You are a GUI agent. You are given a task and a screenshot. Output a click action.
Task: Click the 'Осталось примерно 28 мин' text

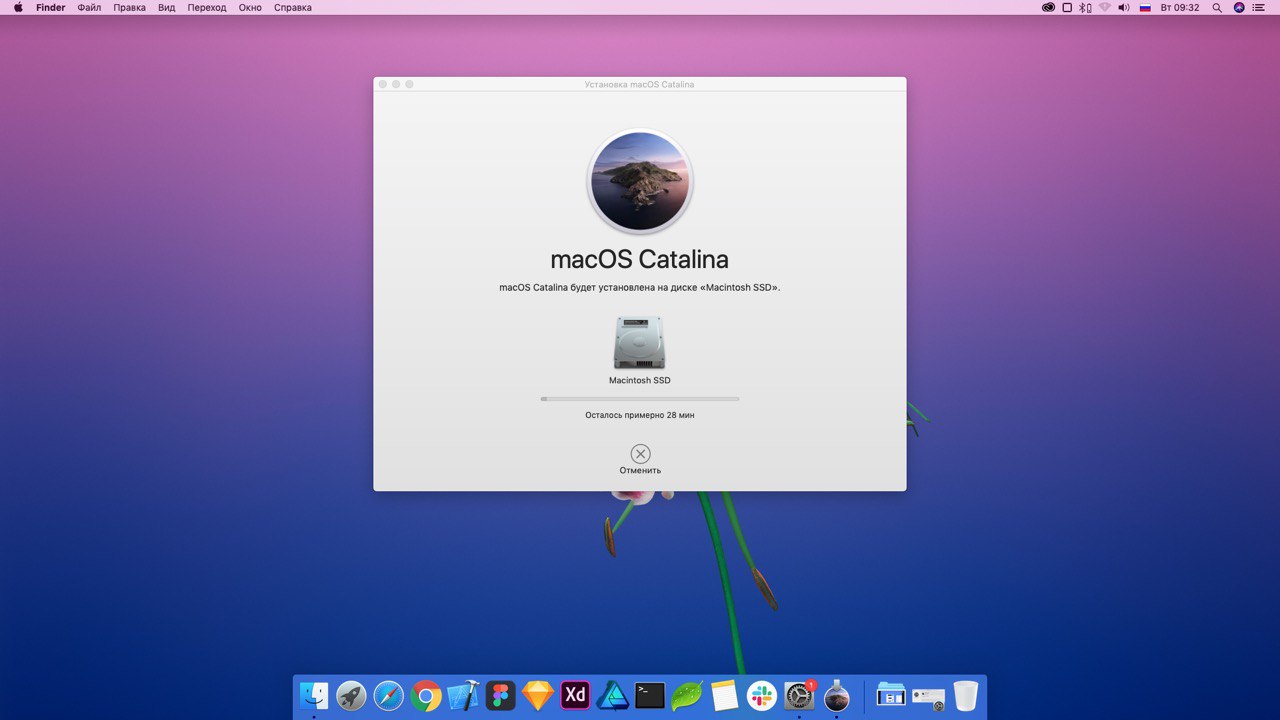[x=640, y=415]
